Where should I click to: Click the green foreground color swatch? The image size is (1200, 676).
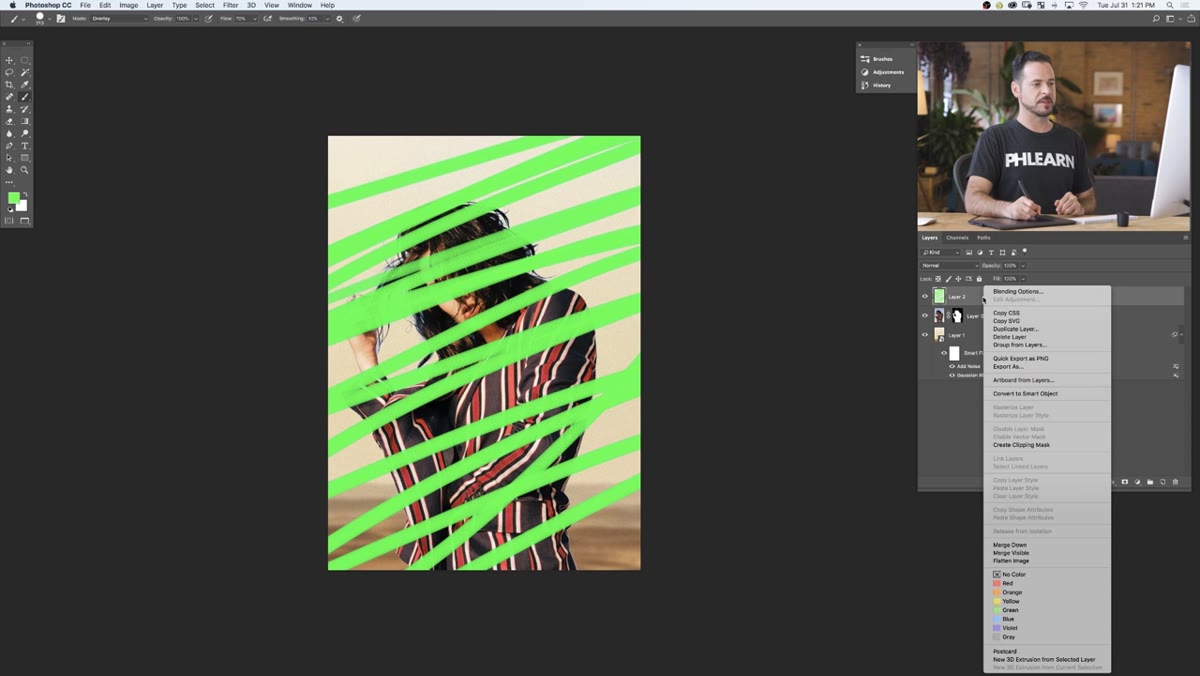pyautogui.click(x=13, y=198)
